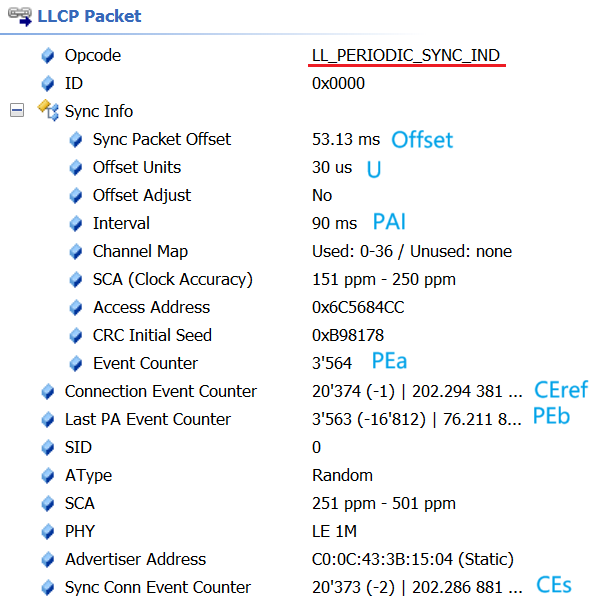Click the diamond icon beside PHY
This screenshot has height=597, width=606.
pyautogui.click(x=48, y=532)
